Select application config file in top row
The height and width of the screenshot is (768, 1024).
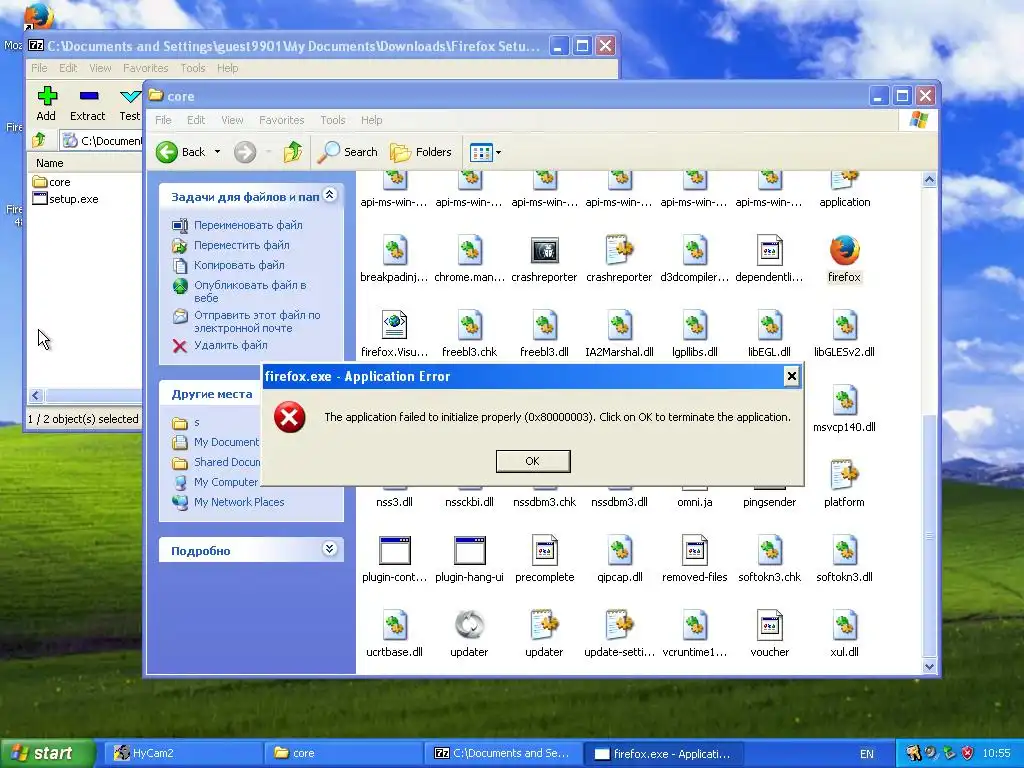[844, 190]
